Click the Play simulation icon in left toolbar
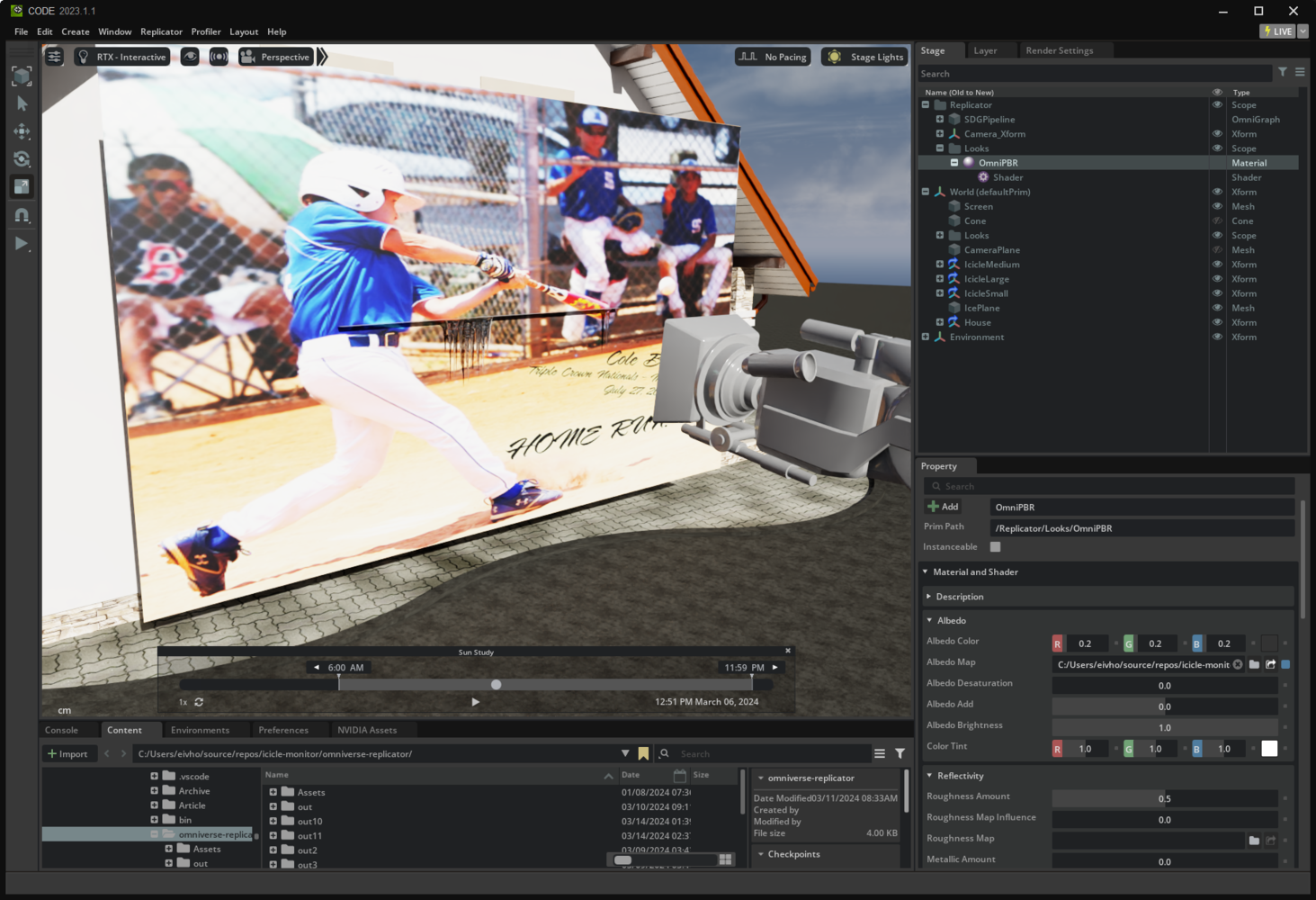 [x=22, y=244]
